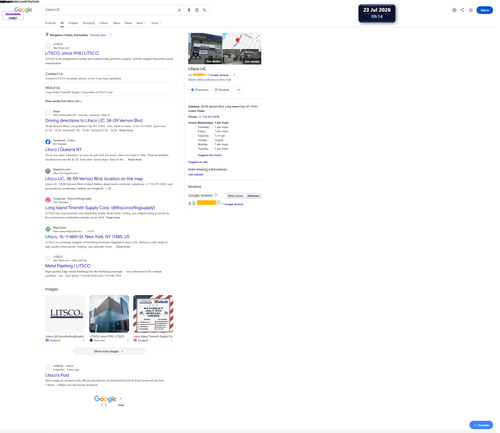This screenshot has height=433, width=500.
Task: Click the favicon on the Metal Flashing result
Action: click(x=48, y=258)
